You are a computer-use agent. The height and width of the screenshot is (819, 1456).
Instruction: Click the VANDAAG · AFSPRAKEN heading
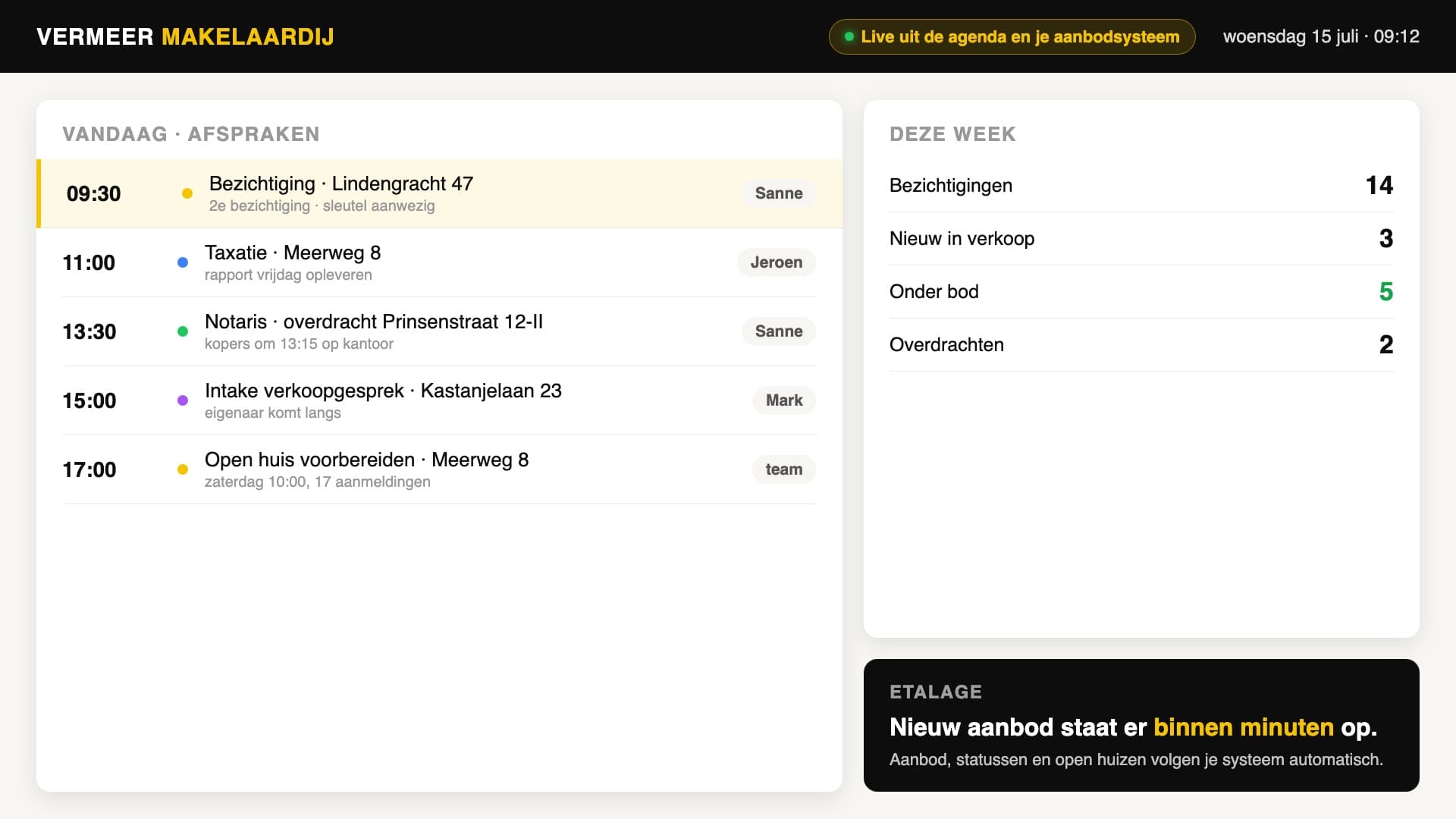point(191,134)
